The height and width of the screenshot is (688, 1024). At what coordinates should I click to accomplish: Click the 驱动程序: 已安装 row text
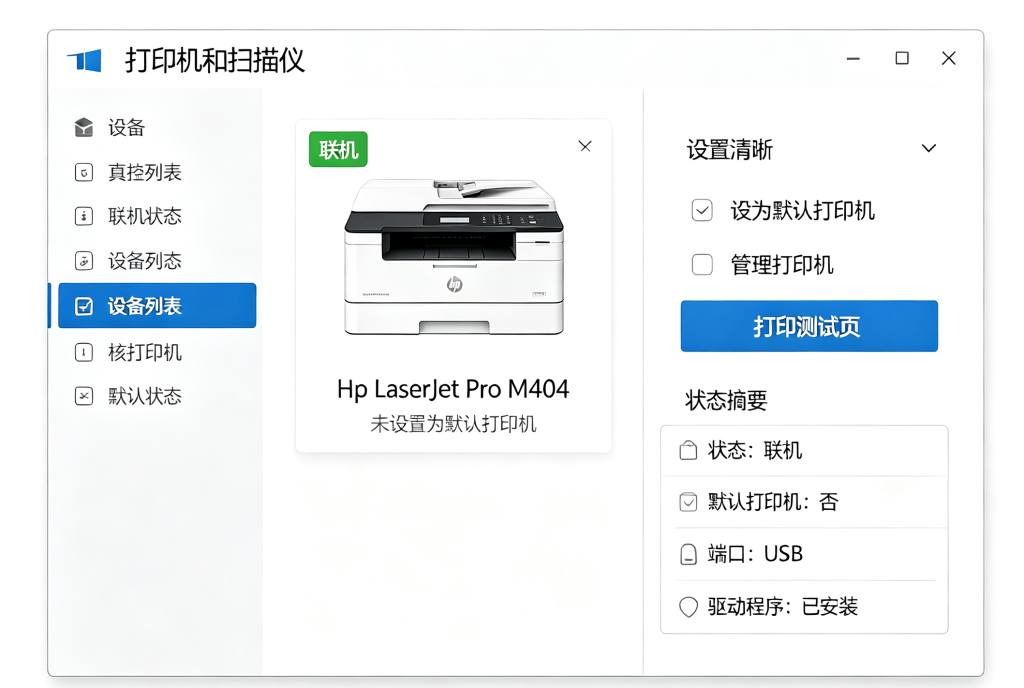tap(782, 607)
